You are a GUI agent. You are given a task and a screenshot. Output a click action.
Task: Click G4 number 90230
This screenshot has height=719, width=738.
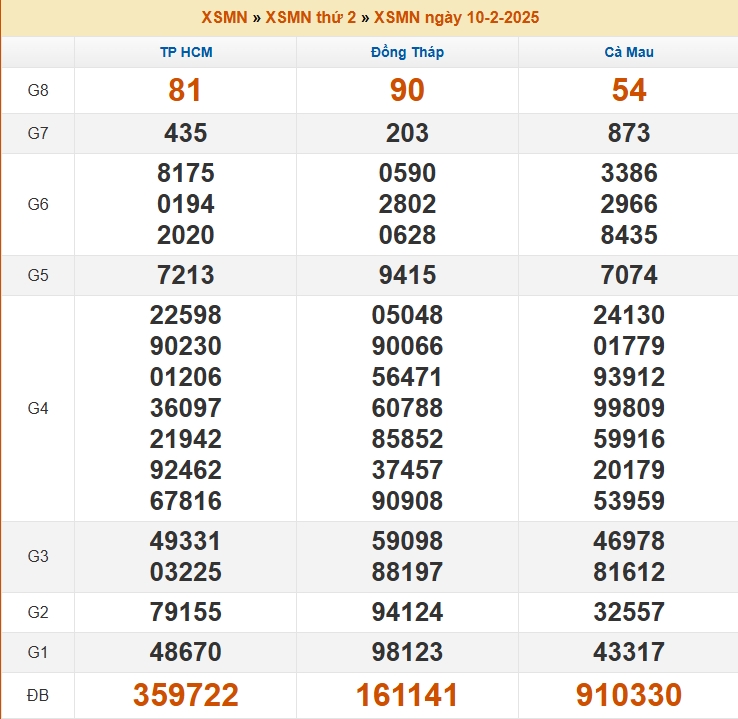[185, 346]
